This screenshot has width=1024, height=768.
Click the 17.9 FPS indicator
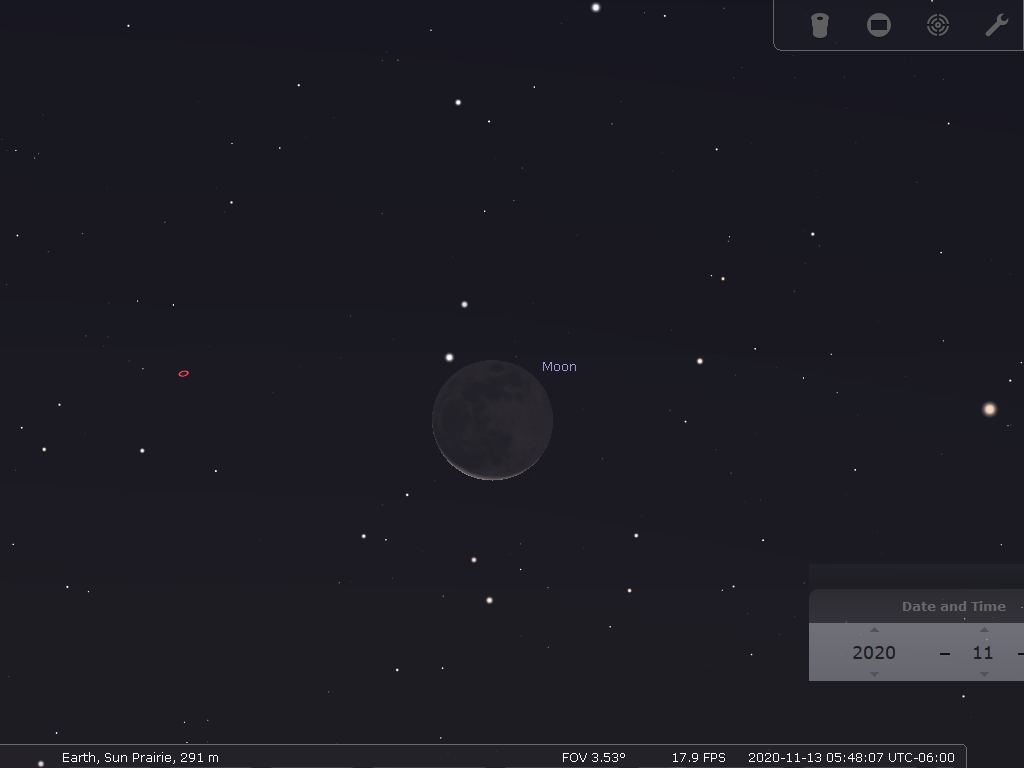[x=698, y=757]
